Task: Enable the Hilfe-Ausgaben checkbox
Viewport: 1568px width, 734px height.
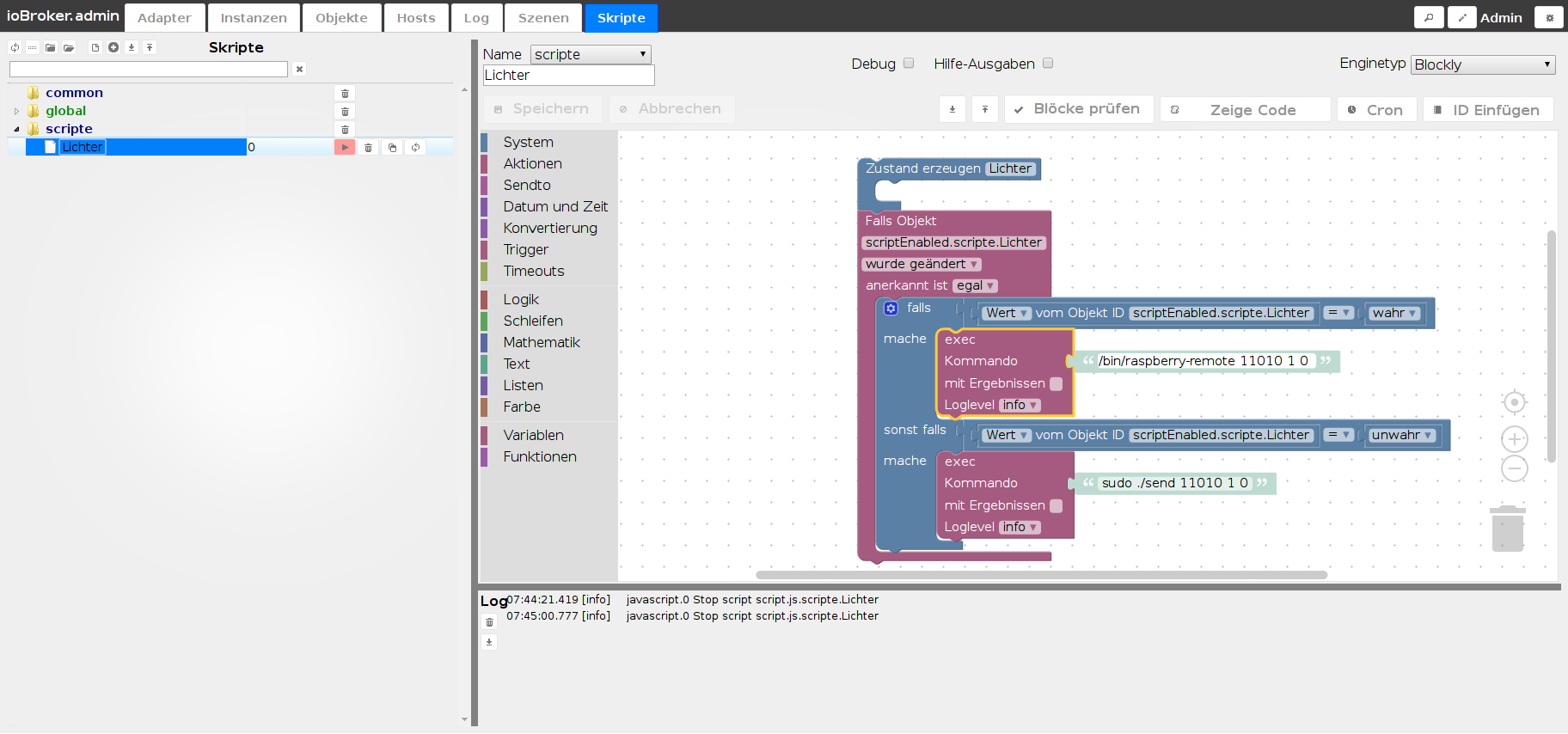Action: 1048,63
